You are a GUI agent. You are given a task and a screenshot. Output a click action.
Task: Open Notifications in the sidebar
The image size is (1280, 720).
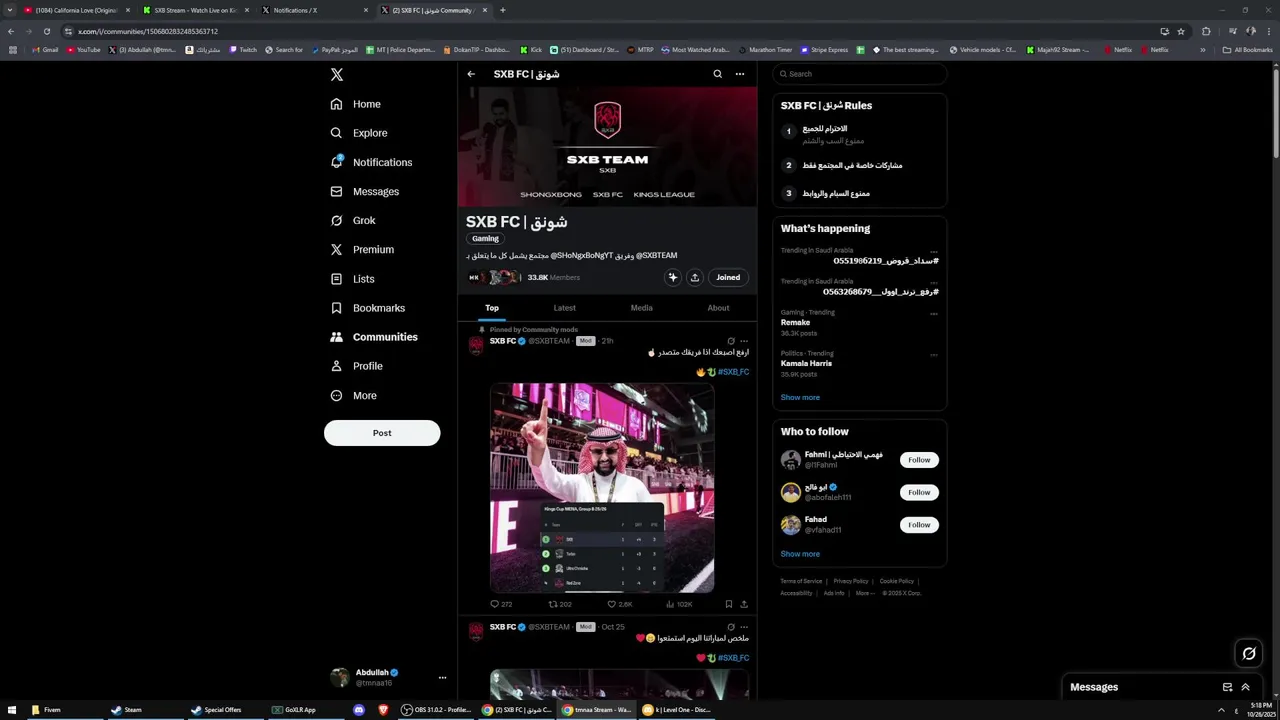(370, 162)
